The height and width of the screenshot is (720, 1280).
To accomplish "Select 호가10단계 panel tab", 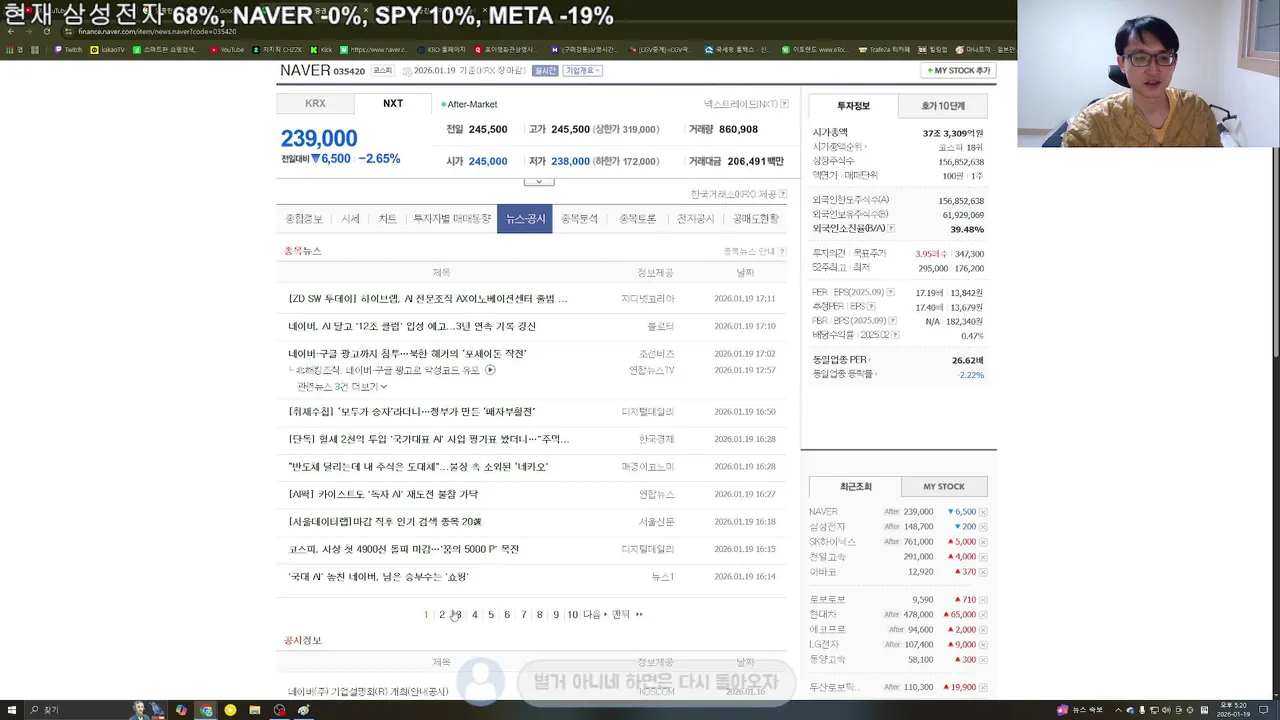I will 943,106.
